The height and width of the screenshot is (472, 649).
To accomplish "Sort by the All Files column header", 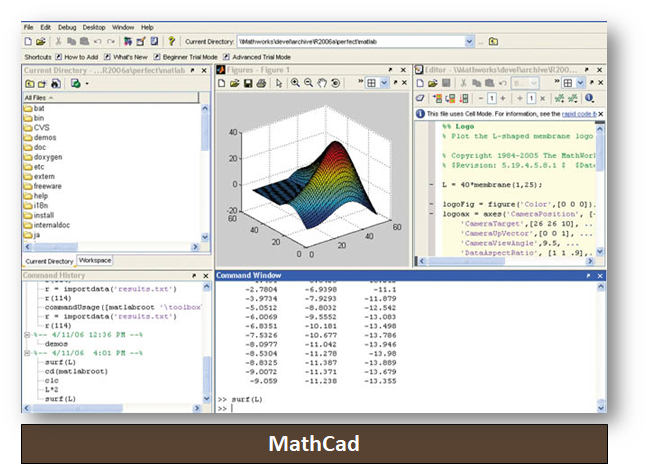I will (111, 98).
